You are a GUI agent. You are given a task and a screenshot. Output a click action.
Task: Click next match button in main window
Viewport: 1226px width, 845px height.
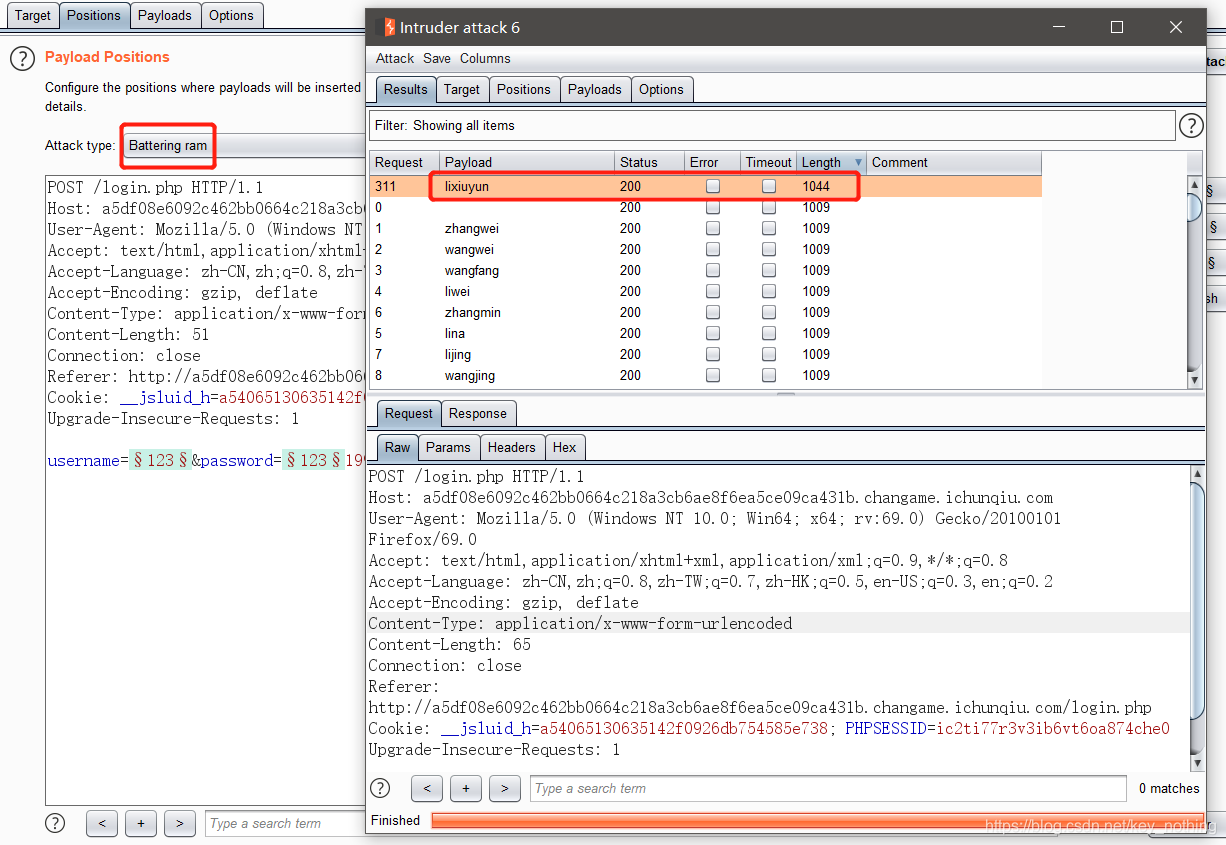pyautogui.click(x=180, y=823)
